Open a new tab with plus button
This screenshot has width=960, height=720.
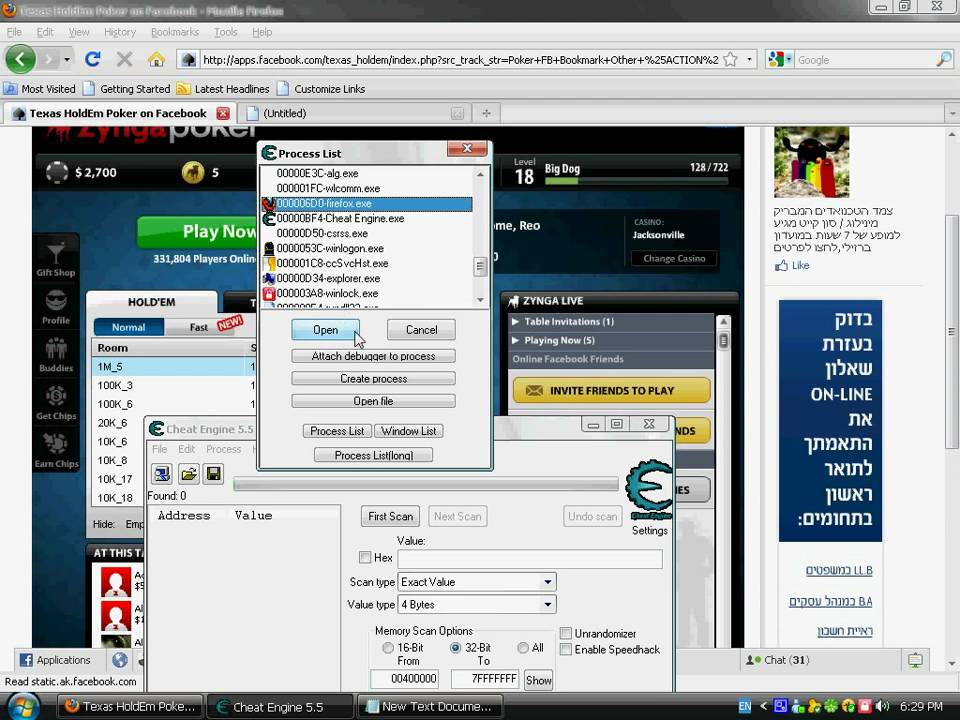click(x=486, y=113)
